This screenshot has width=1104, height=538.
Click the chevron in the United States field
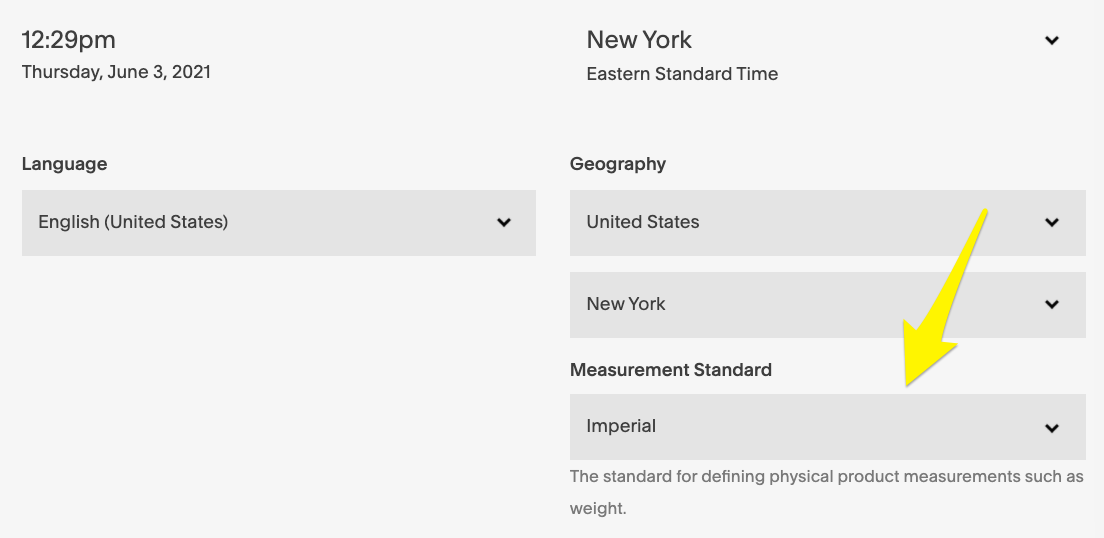(x=1051, y=223)
